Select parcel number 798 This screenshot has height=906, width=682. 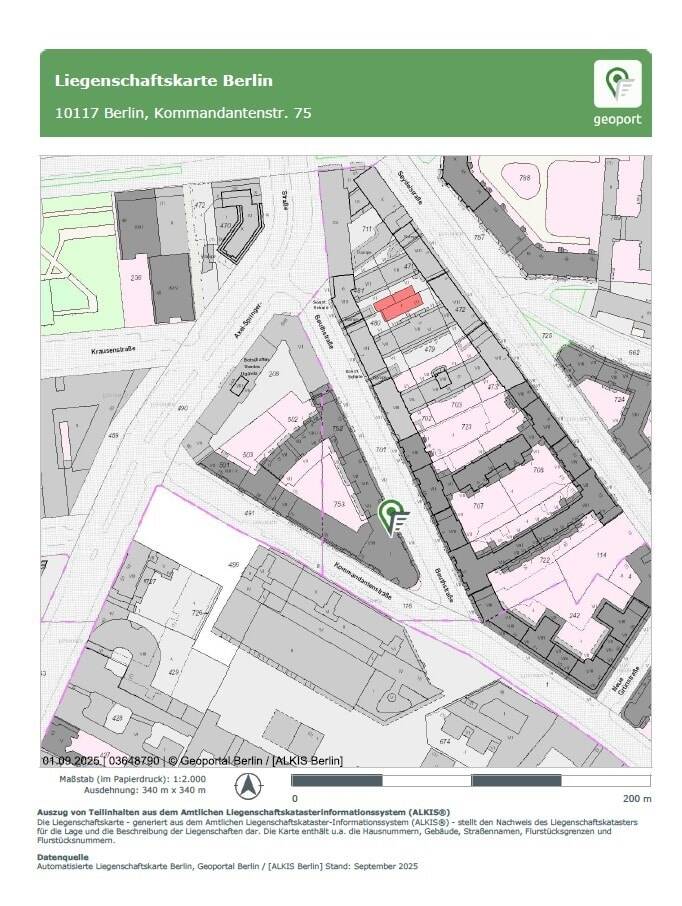click(524, 178)
